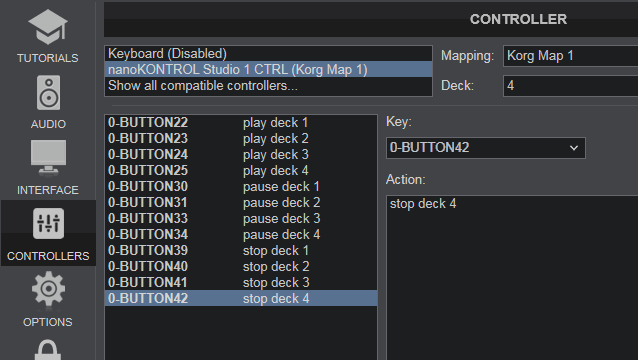The image size is (638, 360).
Task: Select the 0-BUTTON22 play deck 1 mapping
Action: (241, 123)
